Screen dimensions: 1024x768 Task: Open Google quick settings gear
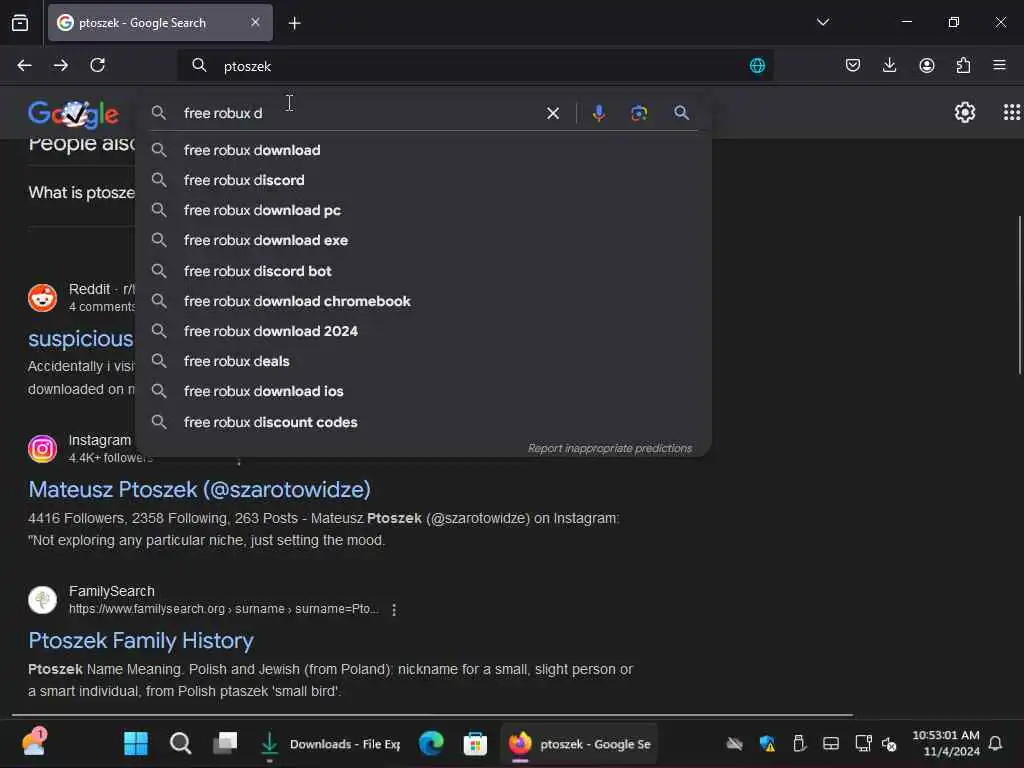coord(965,112)
